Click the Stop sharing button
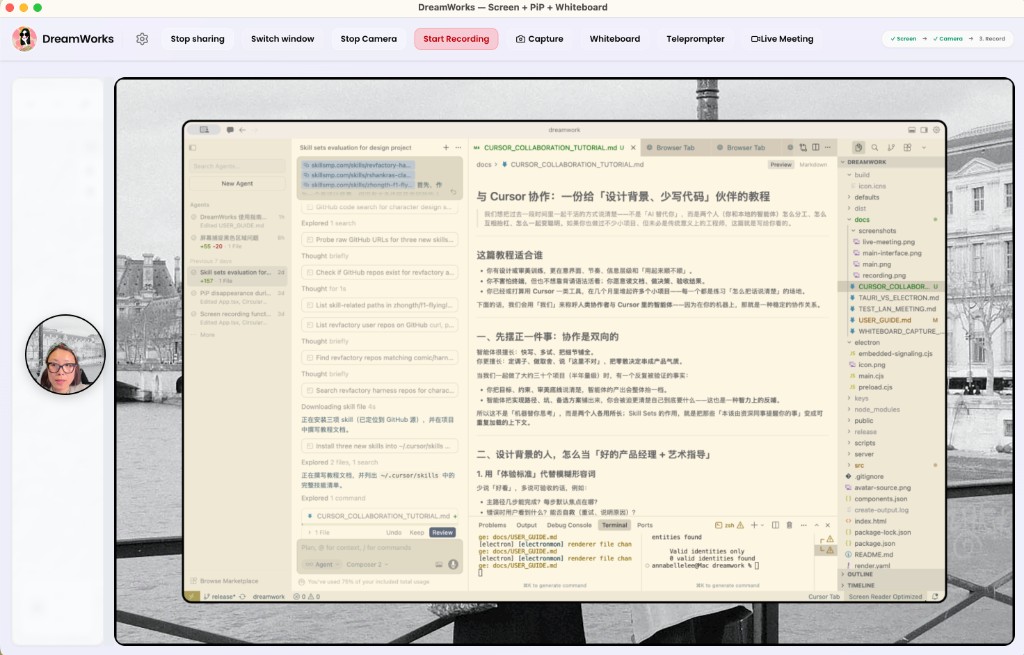Viewport: 1024px width, 655px height. click(197, 39)
